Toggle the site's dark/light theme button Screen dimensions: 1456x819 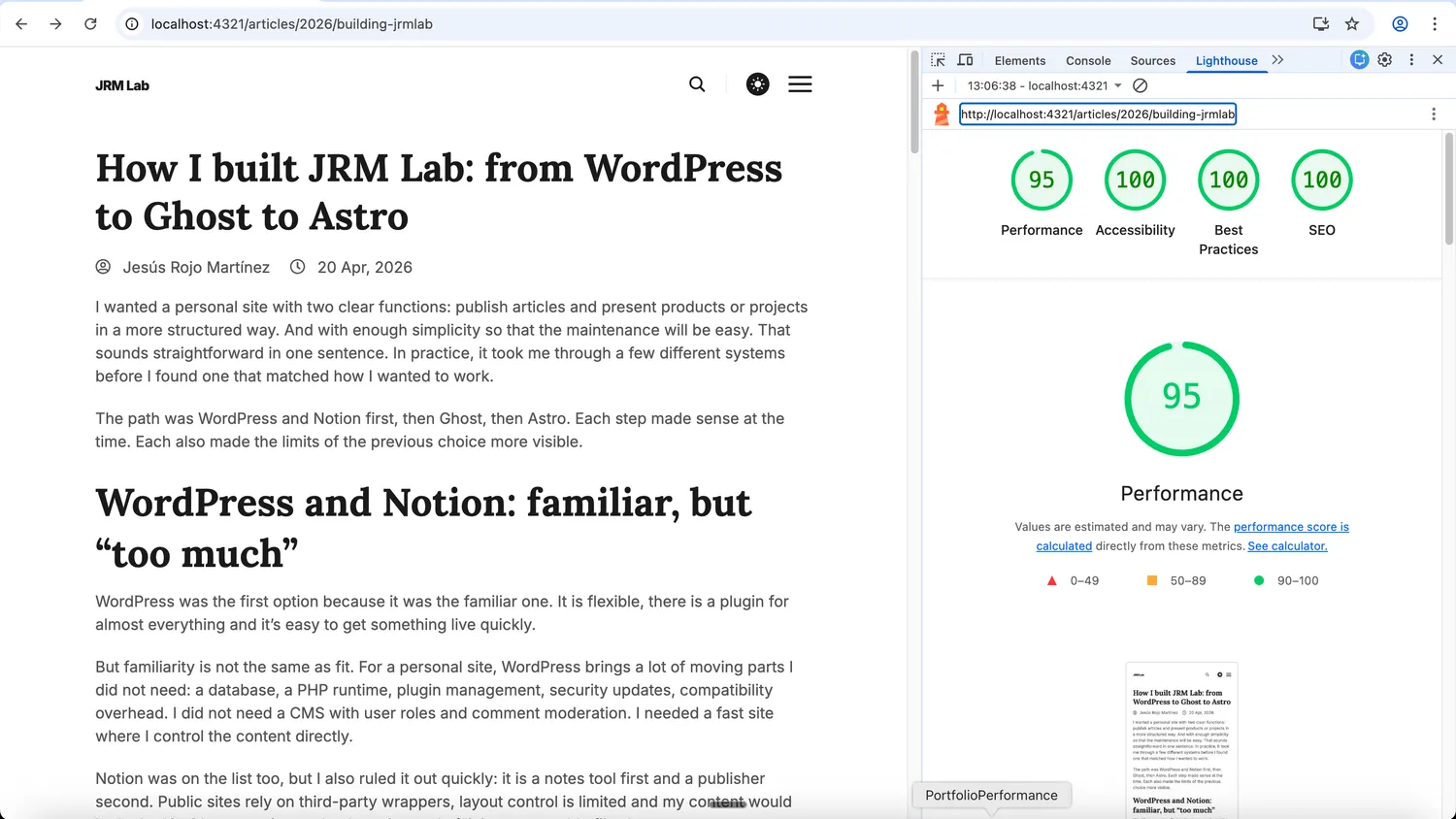pos(757,84)
